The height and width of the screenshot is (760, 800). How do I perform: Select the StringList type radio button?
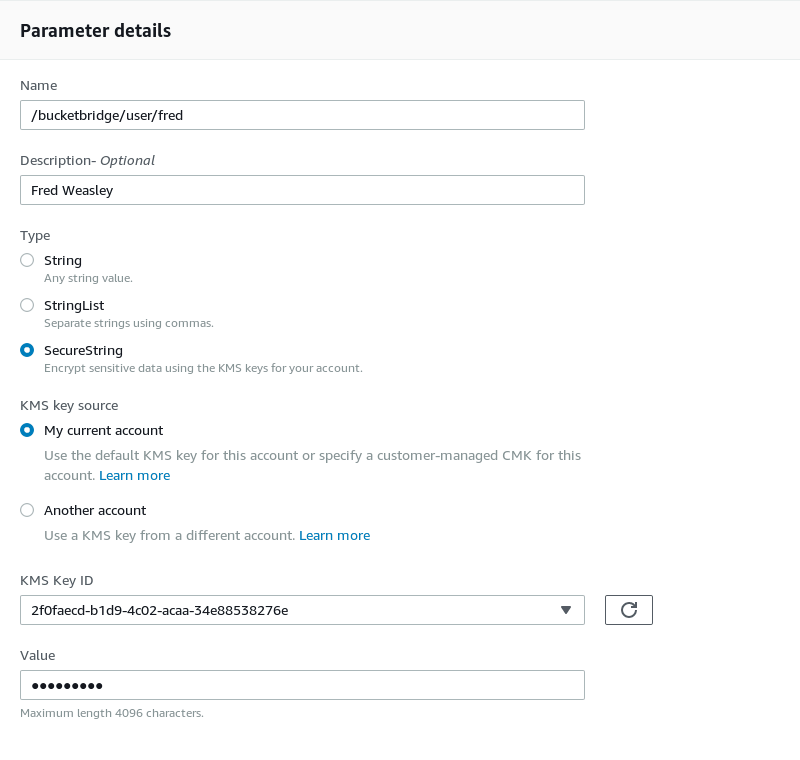(27, 305)
